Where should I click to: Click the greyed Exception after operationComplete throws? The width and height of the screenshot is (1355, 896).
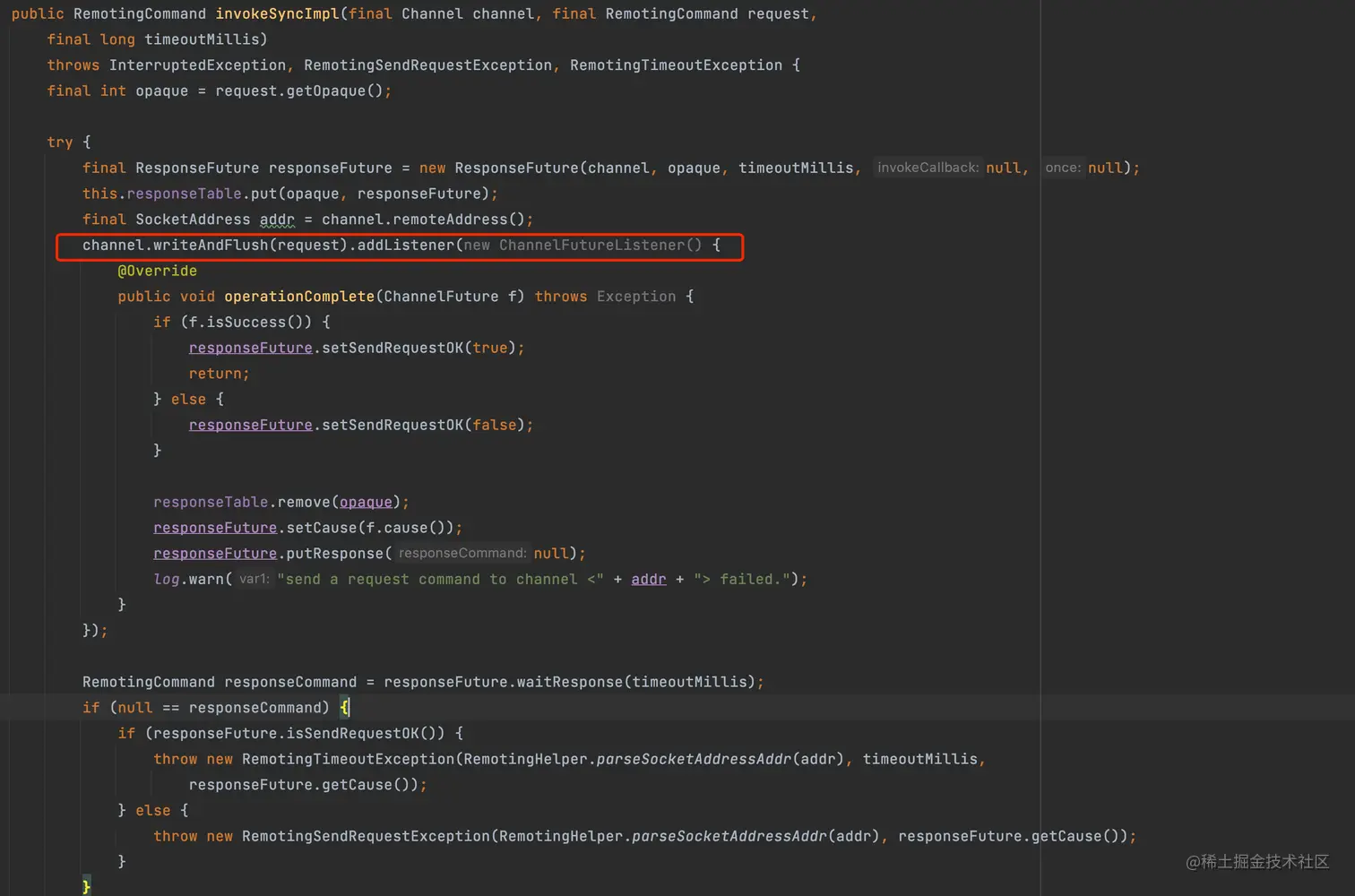click(x=636, y=297)
